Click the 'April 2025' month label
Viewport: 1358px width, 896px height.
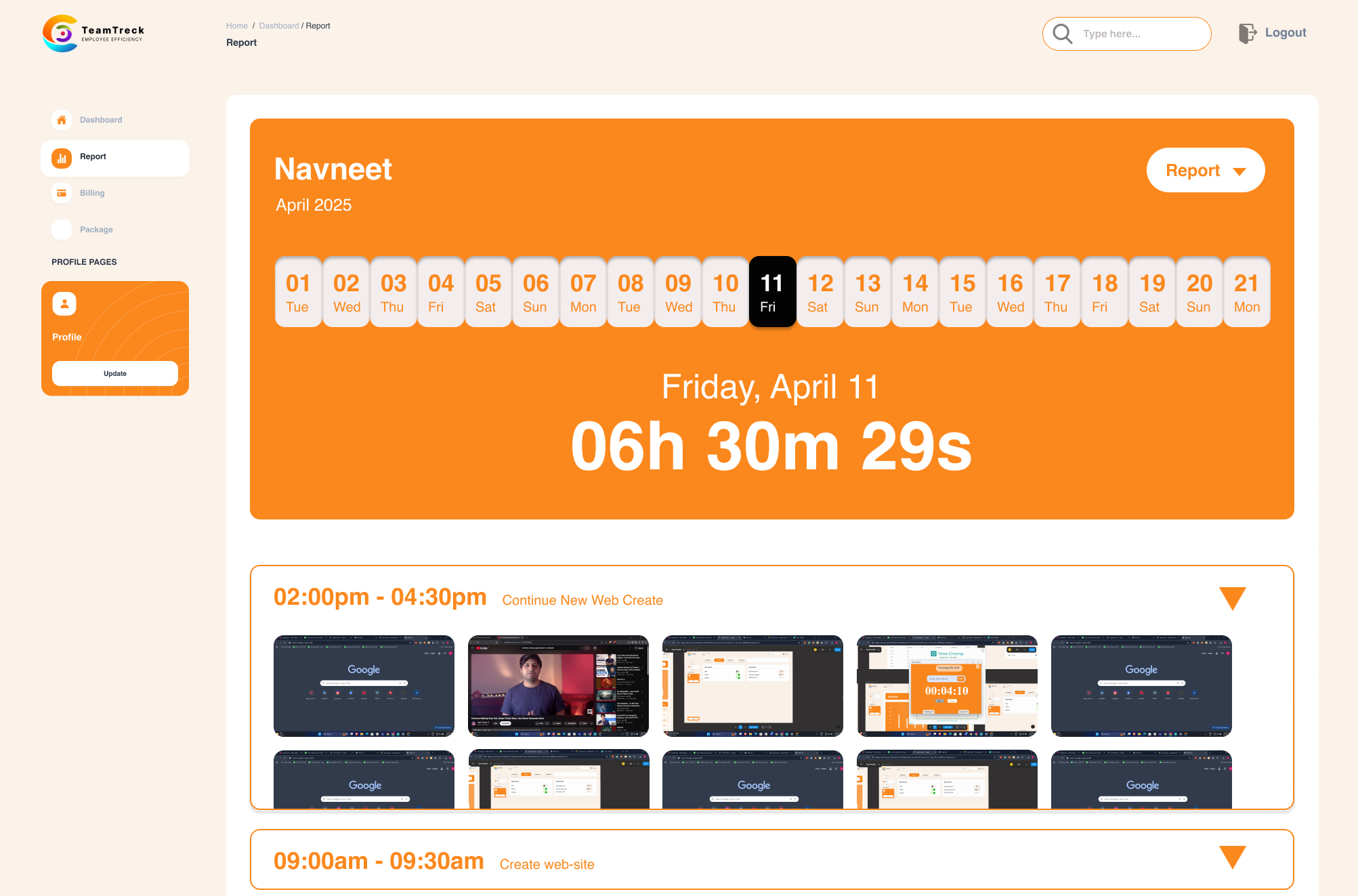coord(314,205)
